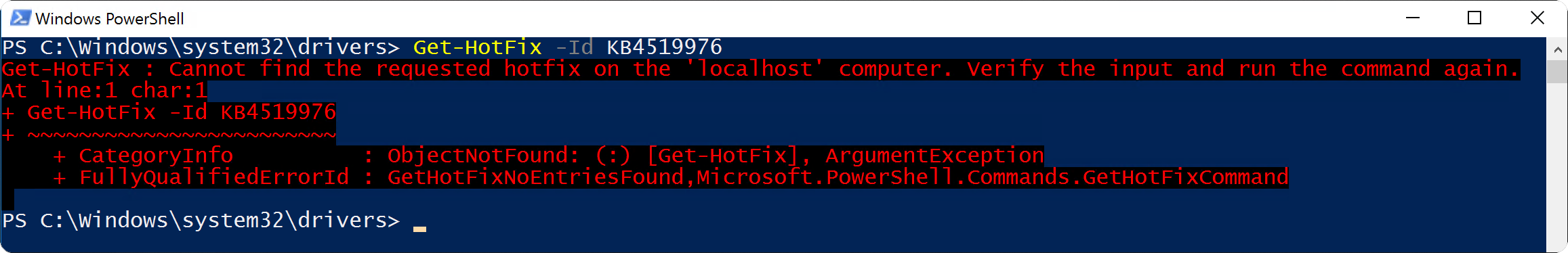Click the ArgumentException text
This screenshot has width=1568, height=253.
click(934, 156)
